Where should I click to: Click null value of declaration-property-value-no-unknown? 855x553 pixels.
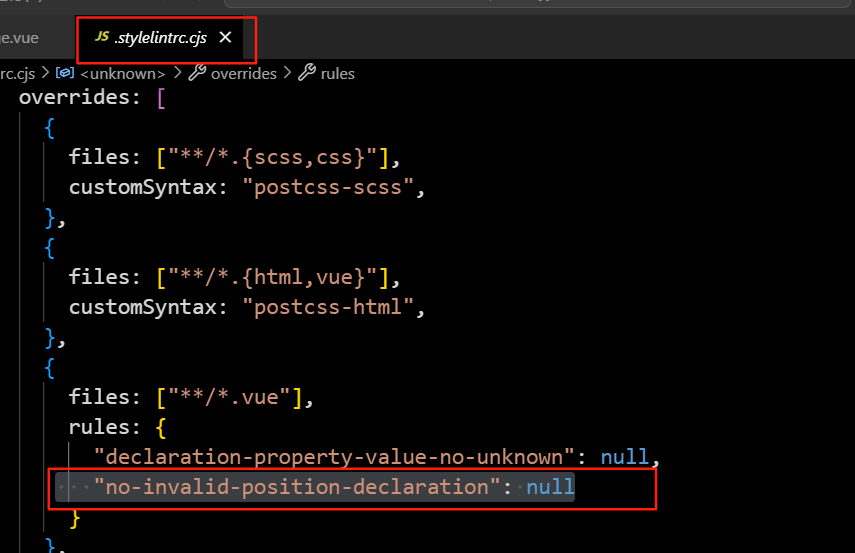(x=624, y=457)
